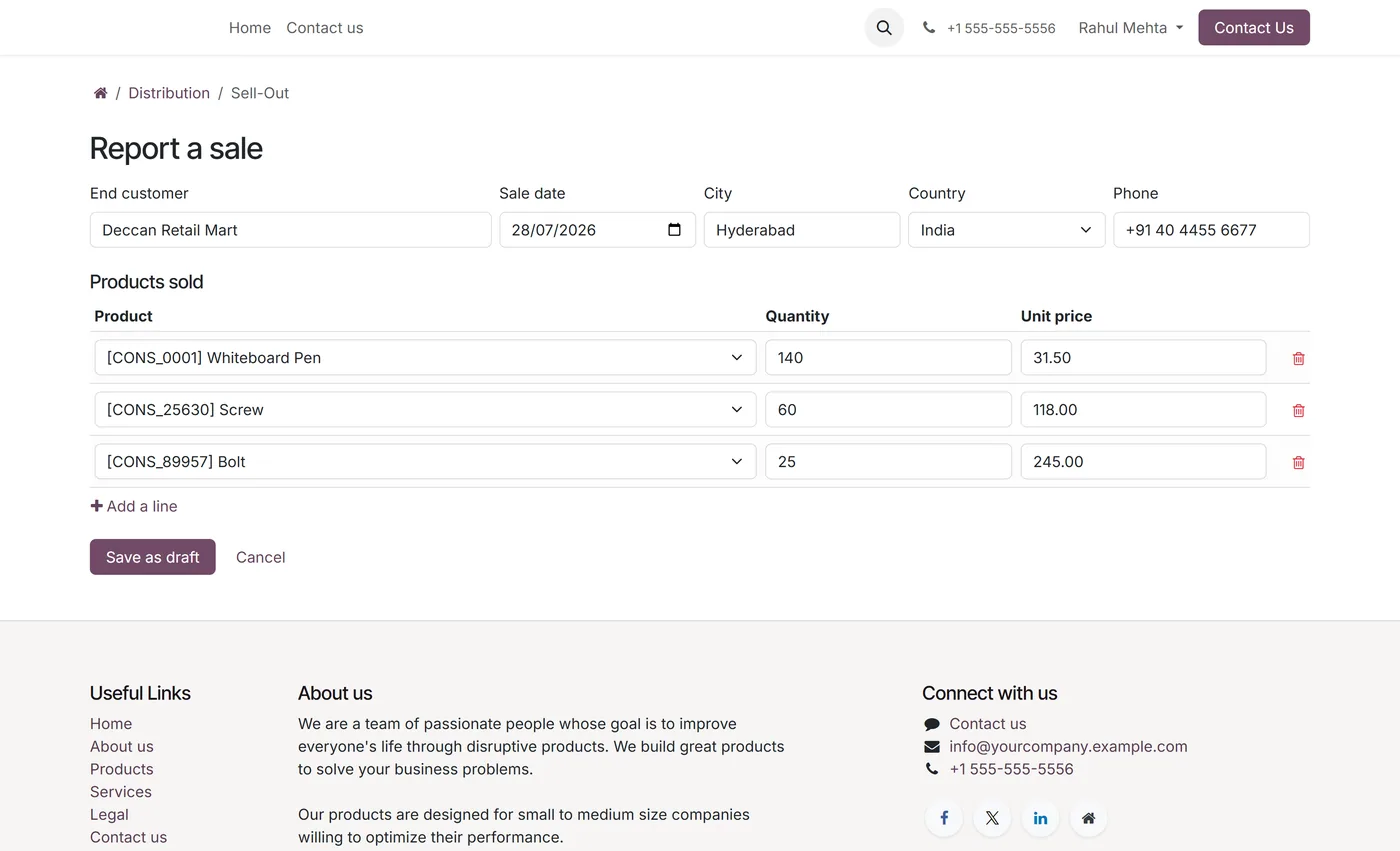
Task: Open the Distribution breadcrumb link
Action: pos(169,93)
